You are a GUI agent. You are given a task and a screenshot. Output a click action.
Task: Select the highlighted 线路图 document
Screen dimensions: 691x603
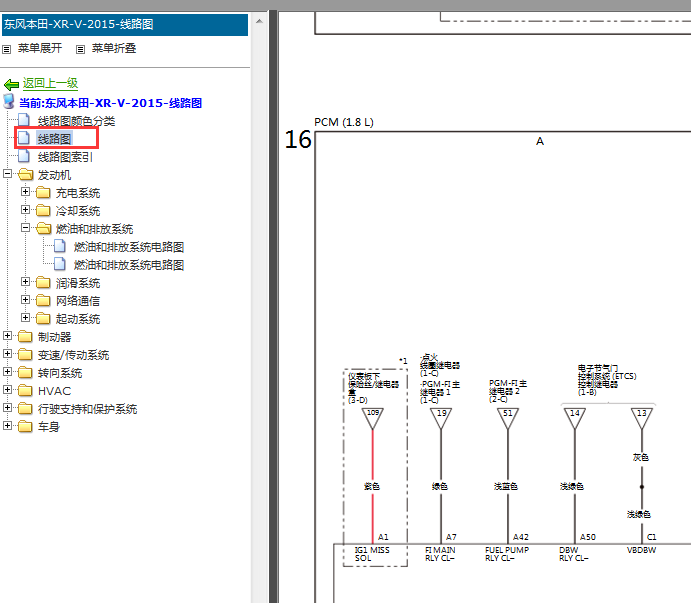pos(54,139)
